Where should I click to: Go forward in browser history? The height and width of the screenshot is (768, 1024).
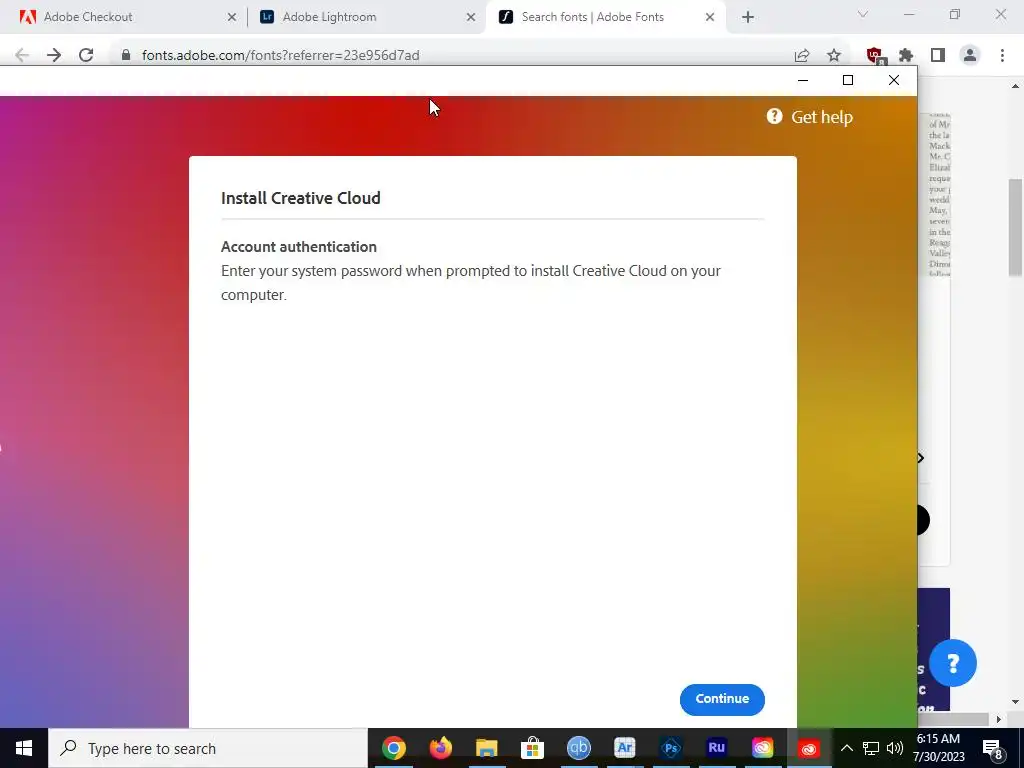tap(54, 56)
